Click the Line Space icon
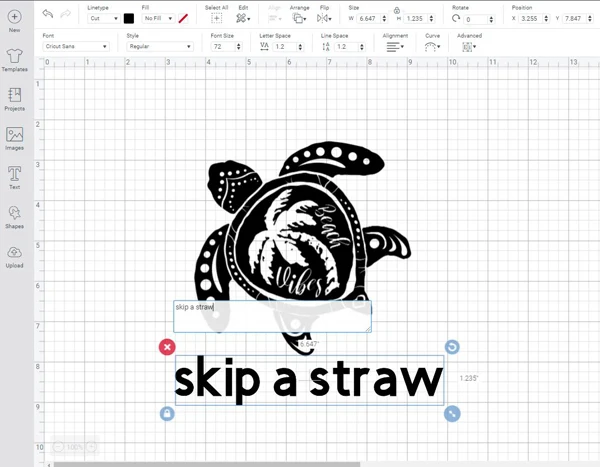The image size is (600, 467). tap(326, 47)
